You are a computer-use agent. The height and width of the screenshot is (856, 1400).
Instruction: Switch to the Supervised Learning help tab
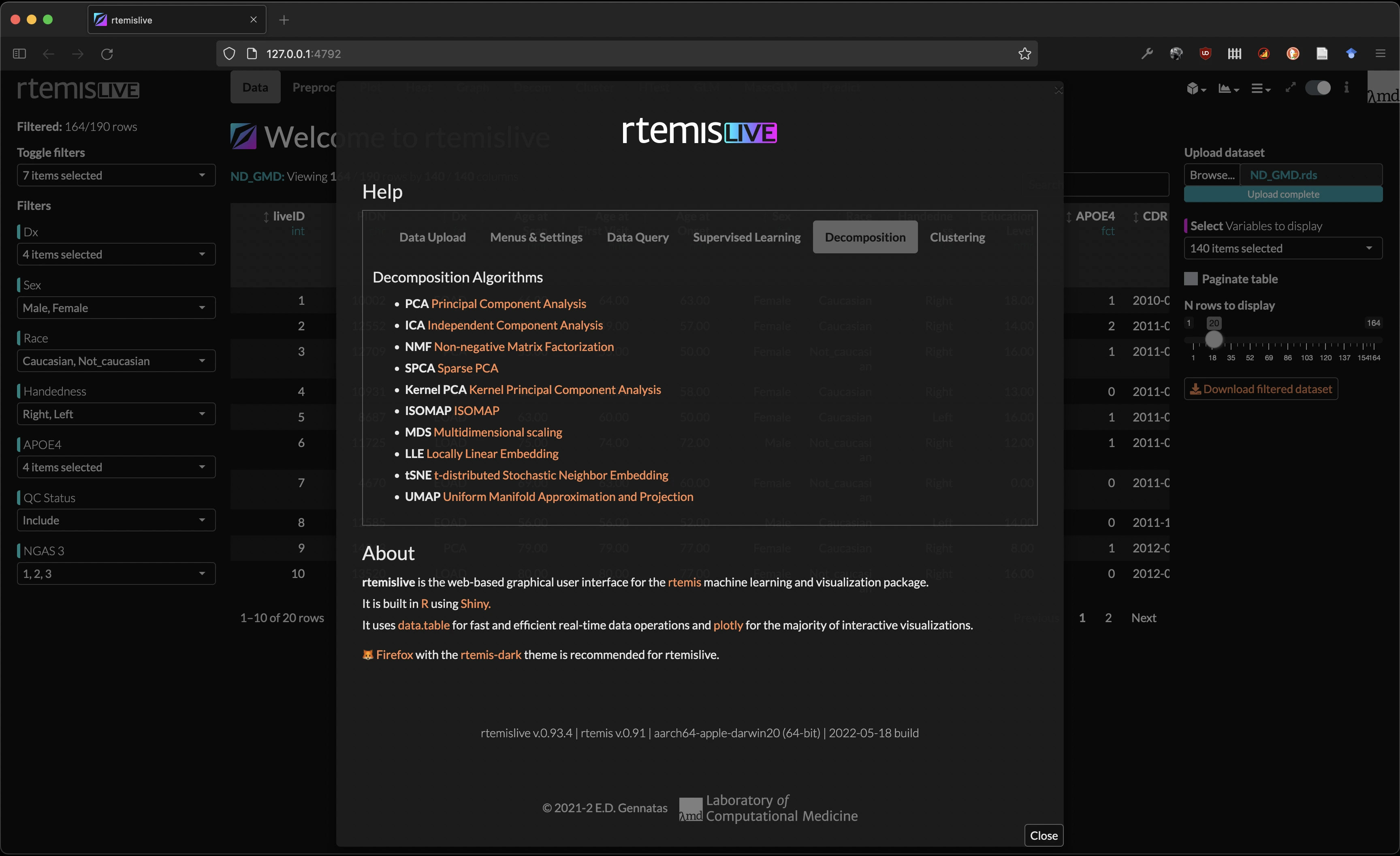(x=747, y=237)
